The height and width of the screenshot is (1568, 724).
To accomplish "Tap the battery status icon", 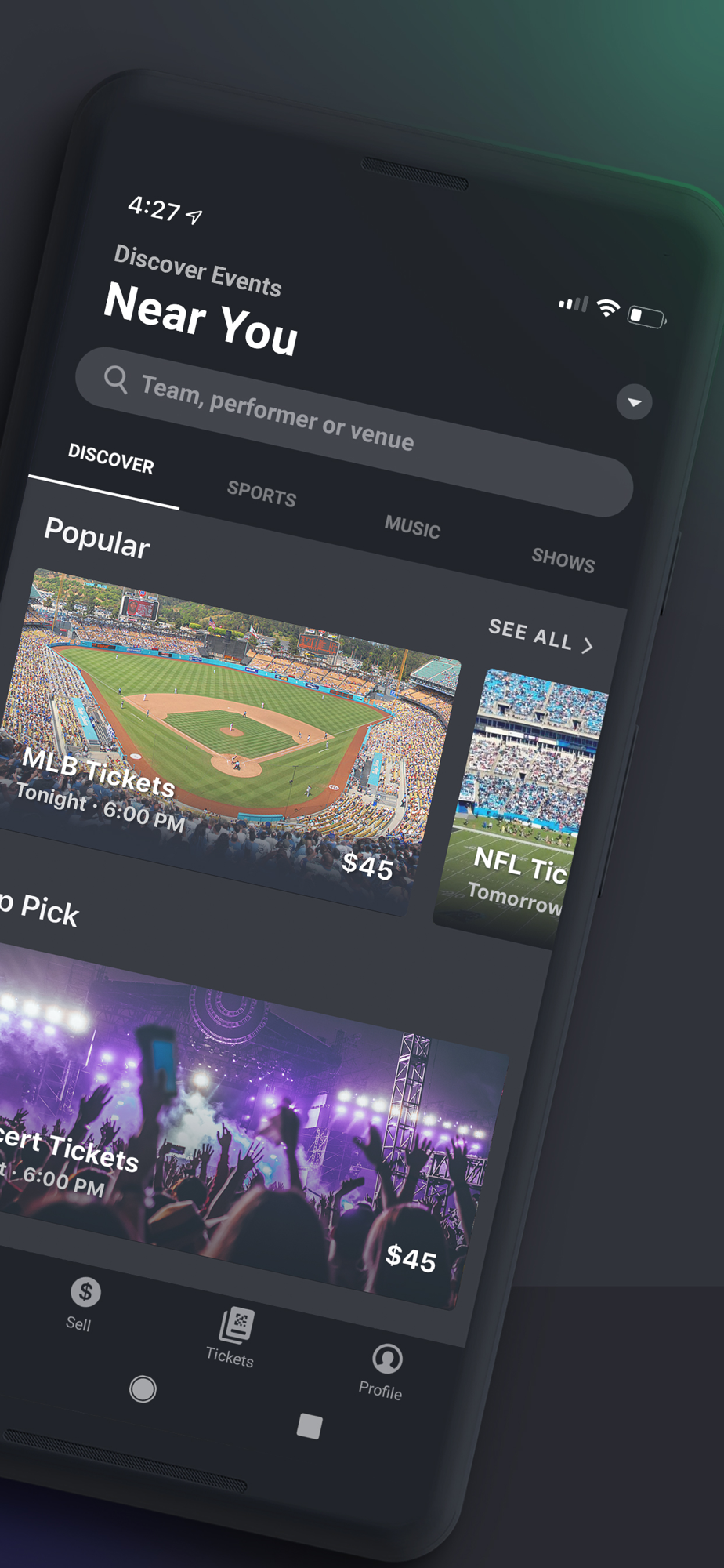I will [647, 317].
